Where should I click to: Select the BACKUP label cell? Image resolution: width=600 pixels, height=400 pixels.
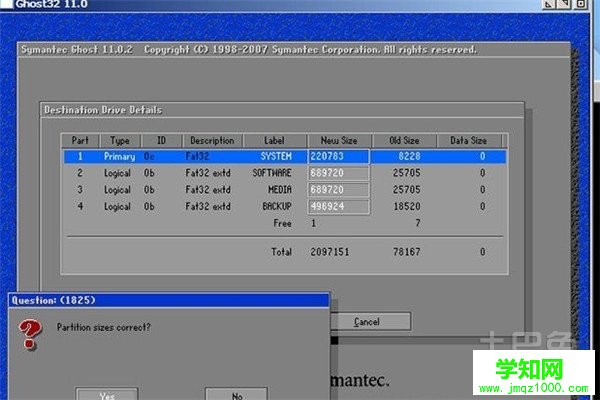[277, 207]
